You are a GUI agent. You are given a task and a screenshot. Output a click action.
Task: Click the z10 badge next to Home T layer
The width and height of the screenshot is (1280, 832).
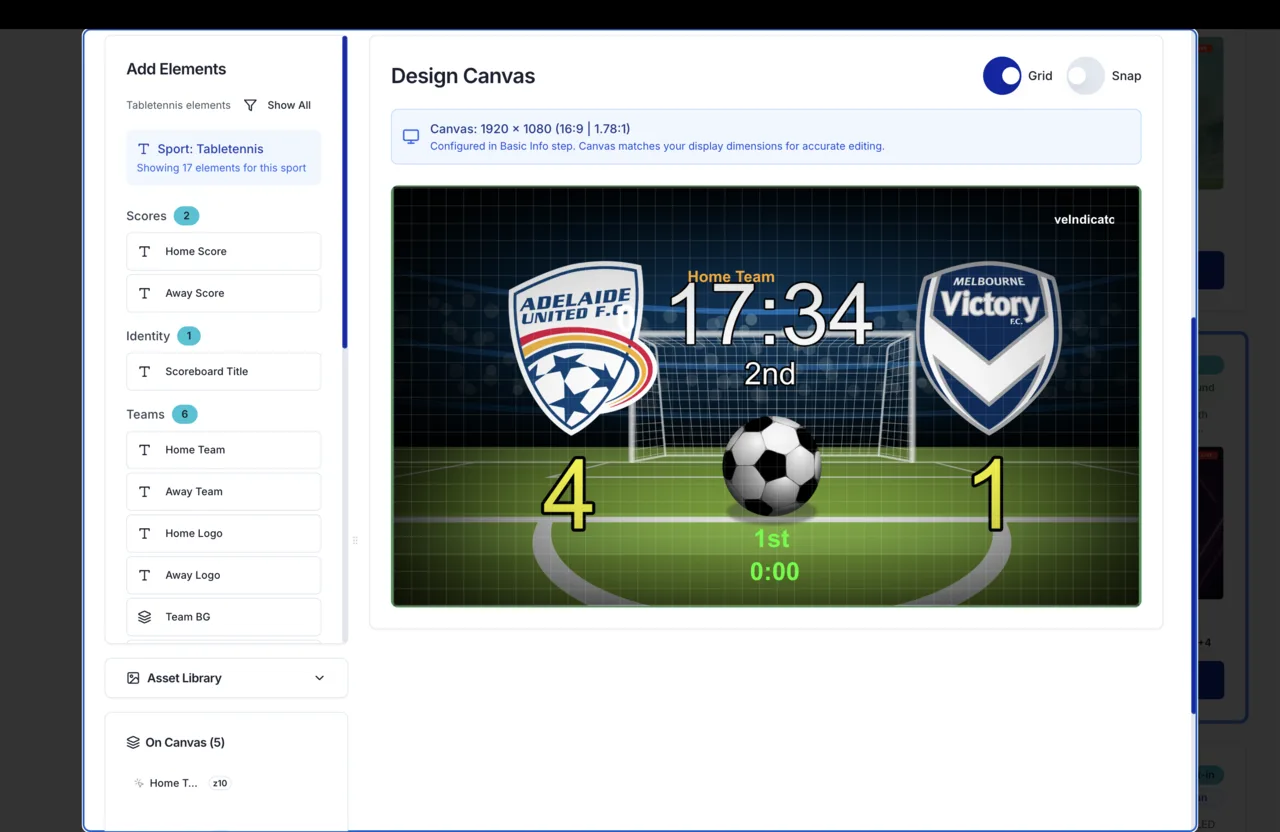(x=219, y=783)
